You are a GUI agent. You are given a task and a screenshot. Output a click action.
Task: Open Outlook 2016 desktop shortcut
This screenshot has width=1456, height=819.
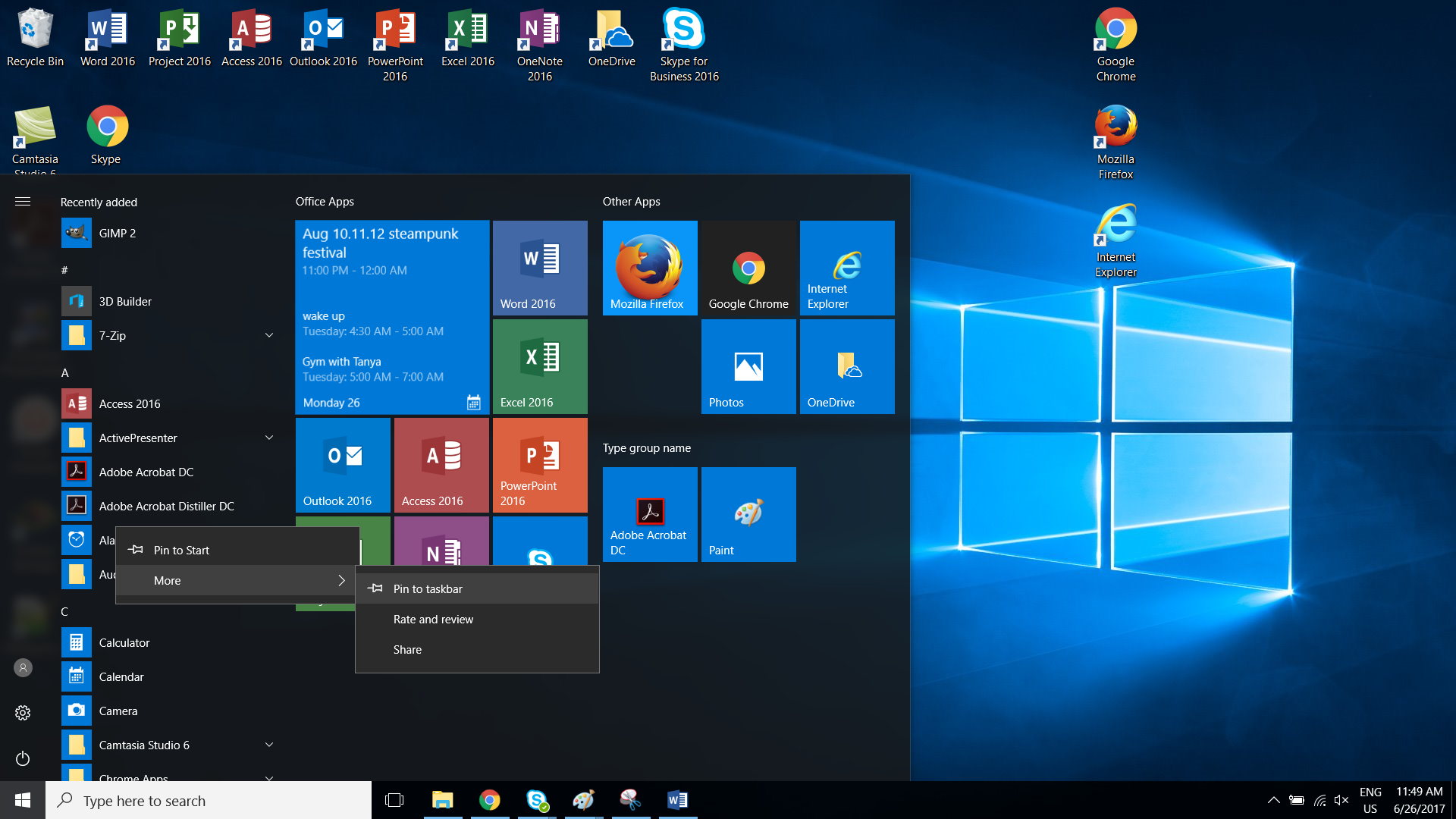(x=324, y=38)
